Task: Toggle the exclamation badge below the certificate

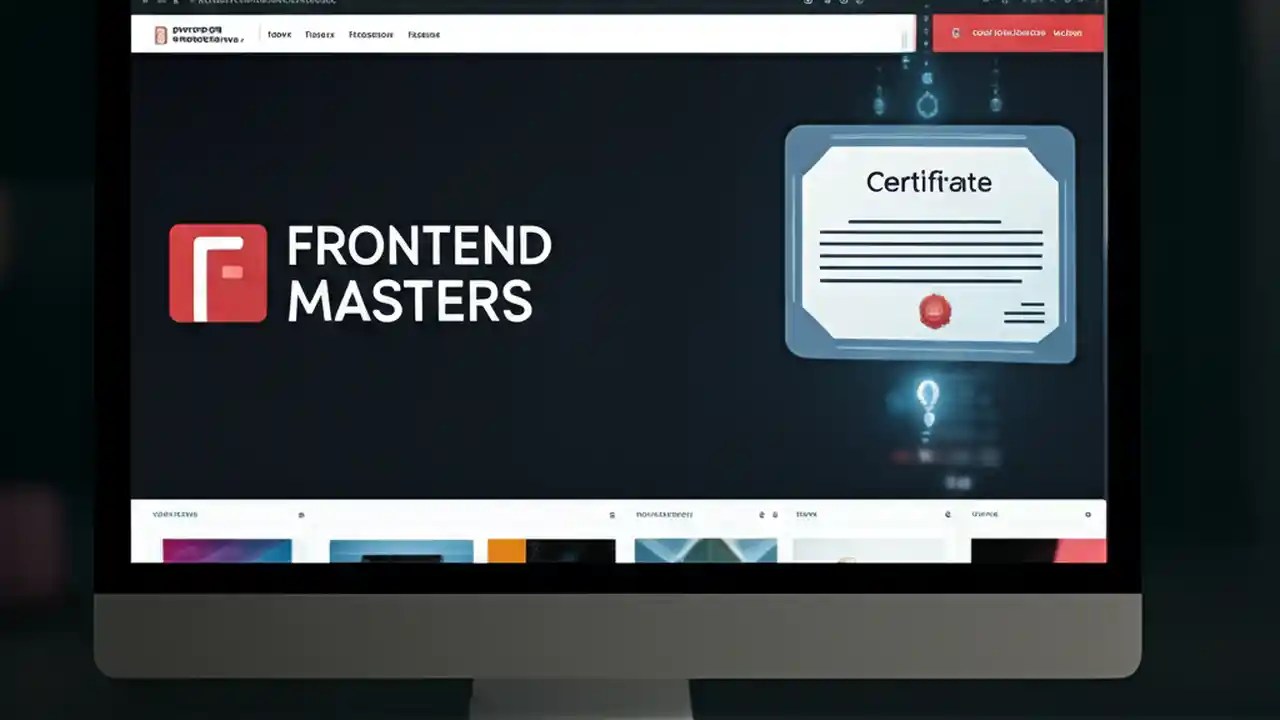Action: pos(927,400)
